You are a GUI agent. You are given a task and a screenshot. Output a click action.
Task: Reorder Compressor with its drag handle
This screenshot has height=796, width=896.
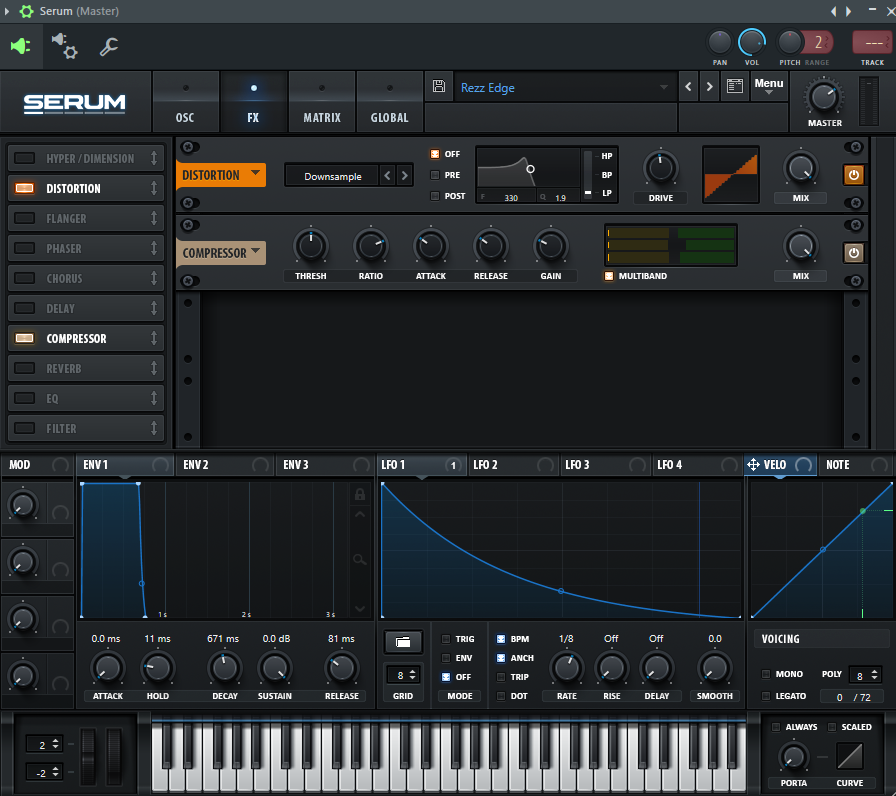[x=154, y=338]
